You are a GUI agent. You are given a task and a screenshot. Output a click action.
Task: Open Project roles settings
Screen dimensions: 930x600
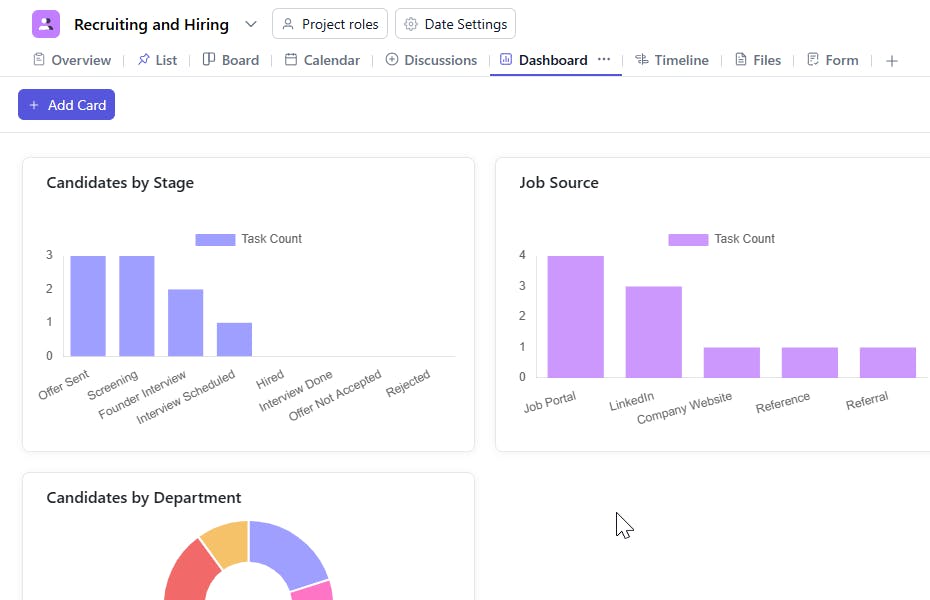click(329, 24)
